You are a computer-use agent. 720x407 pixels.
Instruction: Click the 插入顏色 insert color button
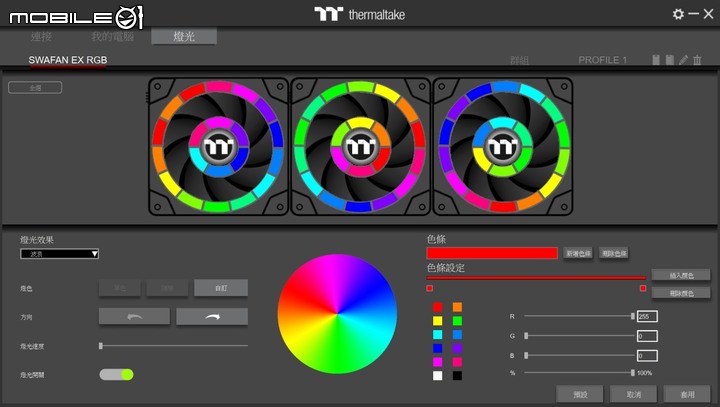point(681,275)
